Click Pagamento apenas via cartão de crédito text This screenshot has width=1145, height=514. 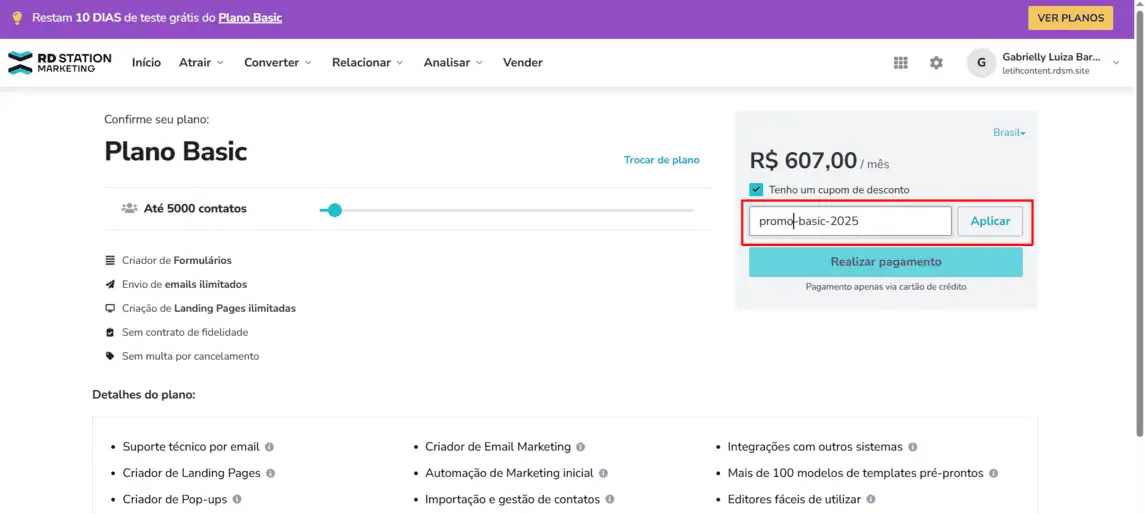point(886,287)
